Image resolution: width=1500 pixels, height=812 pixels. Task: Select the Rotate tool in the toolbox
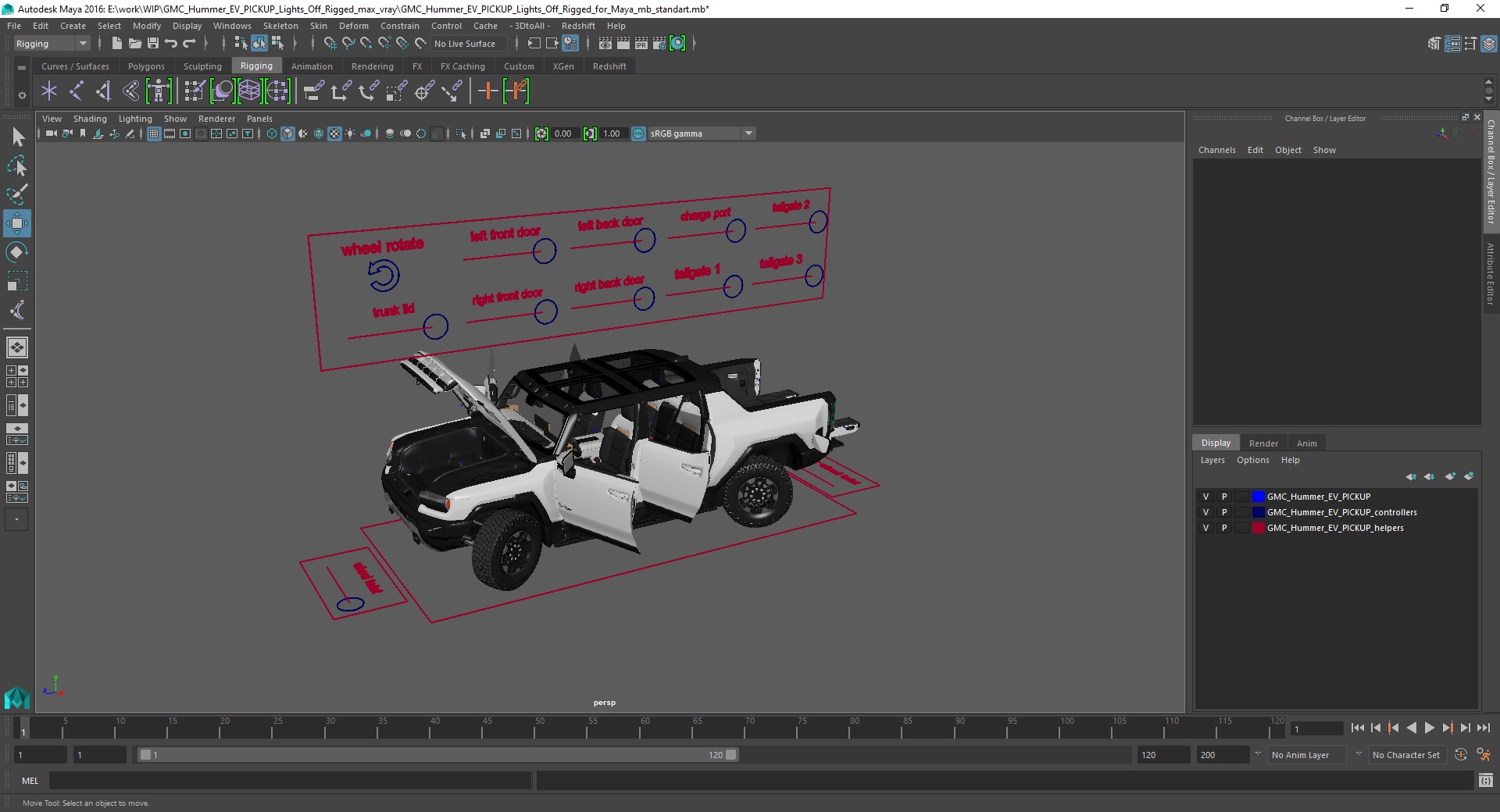[17, 252]
